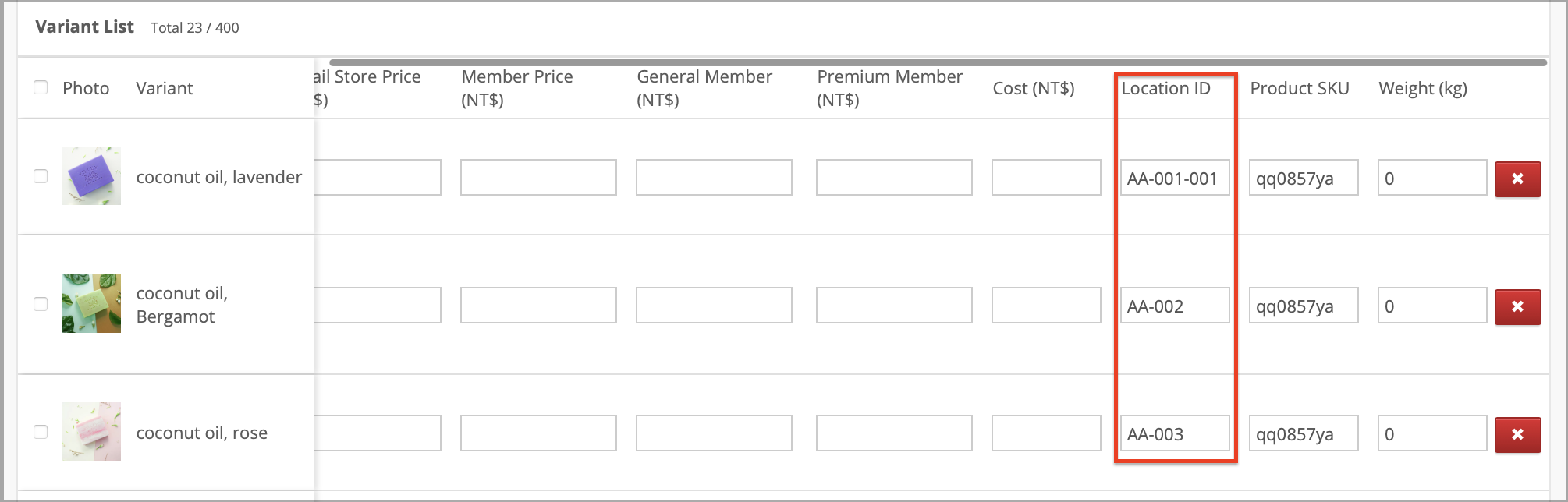Click the horizontal scrollbar above the table
The width and height of the screenshot is (1568, 502).
938,62
